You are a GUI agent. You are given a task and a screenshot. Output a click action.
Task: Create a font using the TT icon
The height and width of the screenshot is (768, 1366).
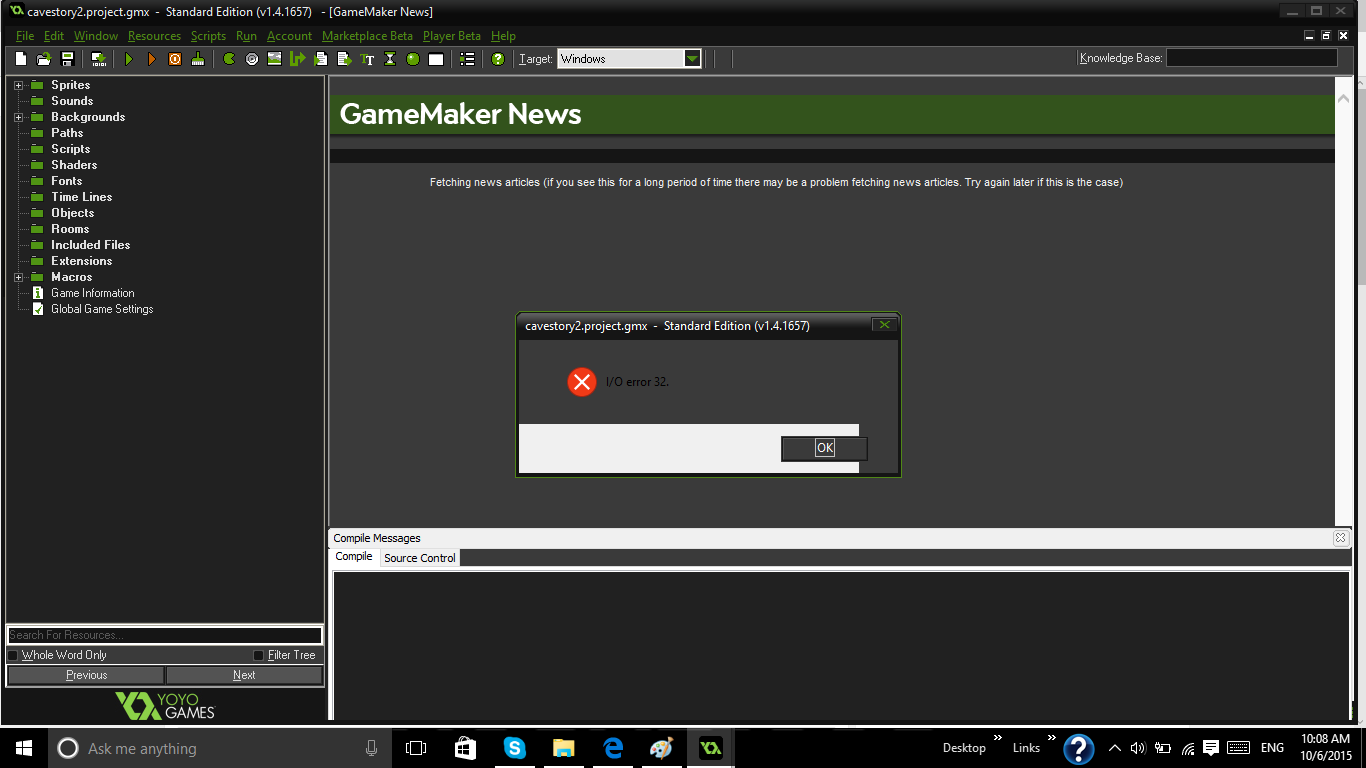click(367, 59)
